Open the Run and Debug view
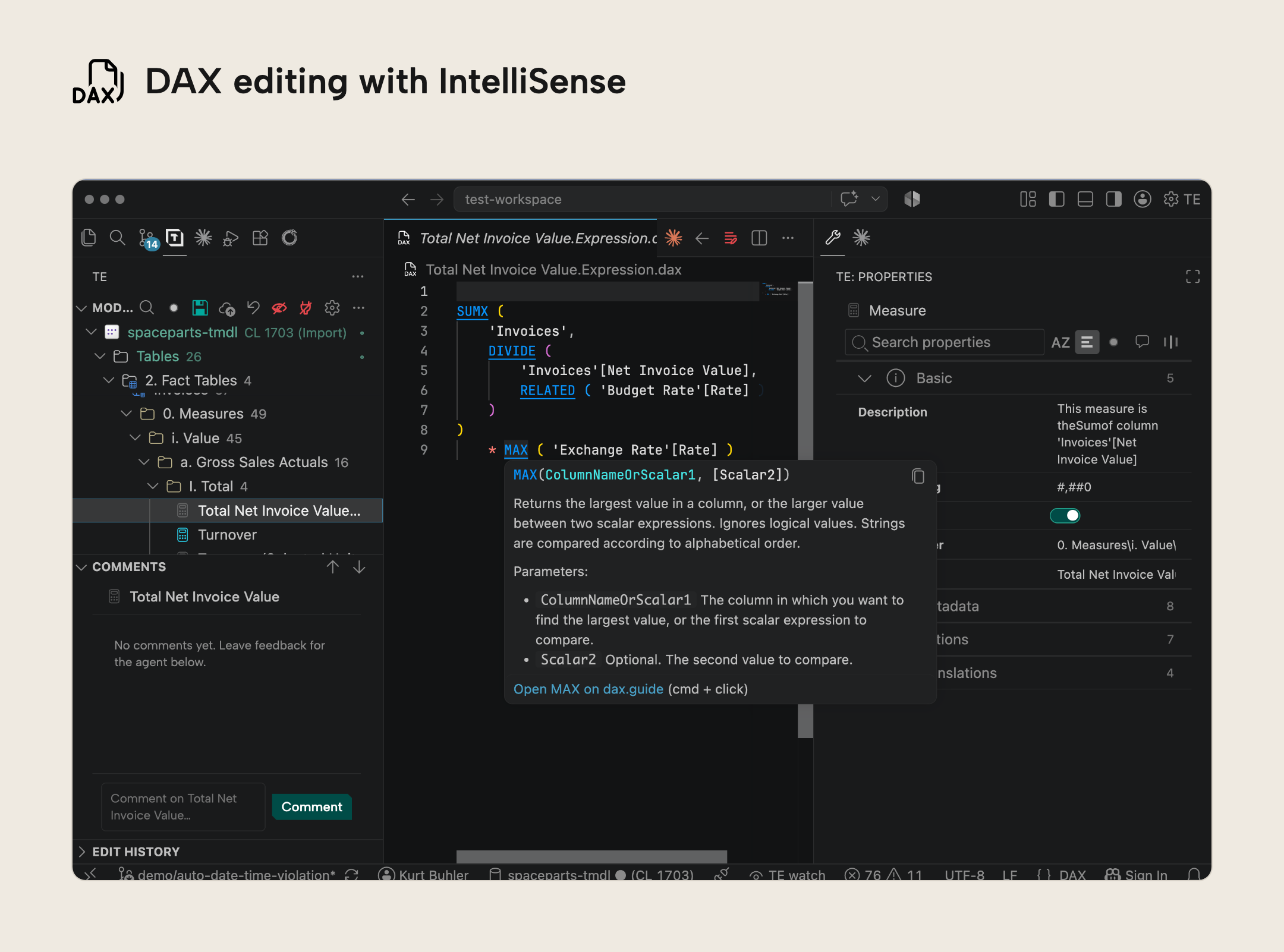The height and width of the screenshot is (952, 1284). [x=231, y=238]
